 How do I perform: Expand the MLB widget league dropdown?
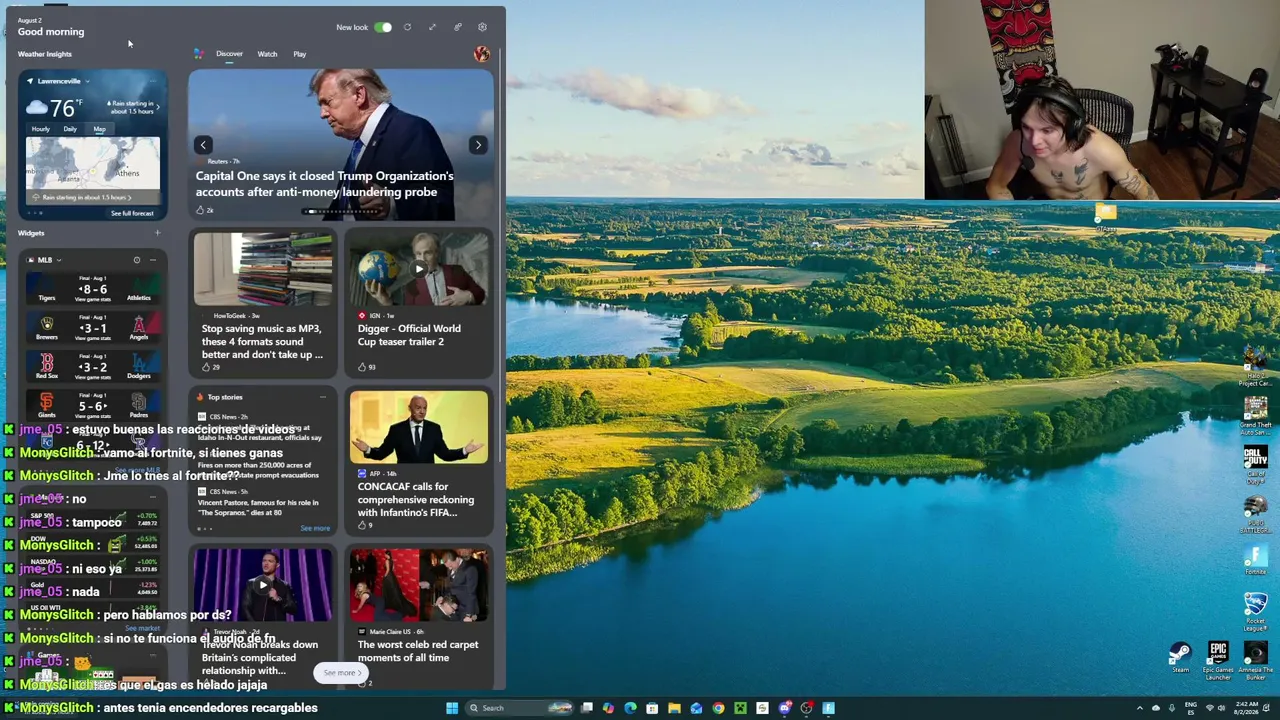[59, 260]
